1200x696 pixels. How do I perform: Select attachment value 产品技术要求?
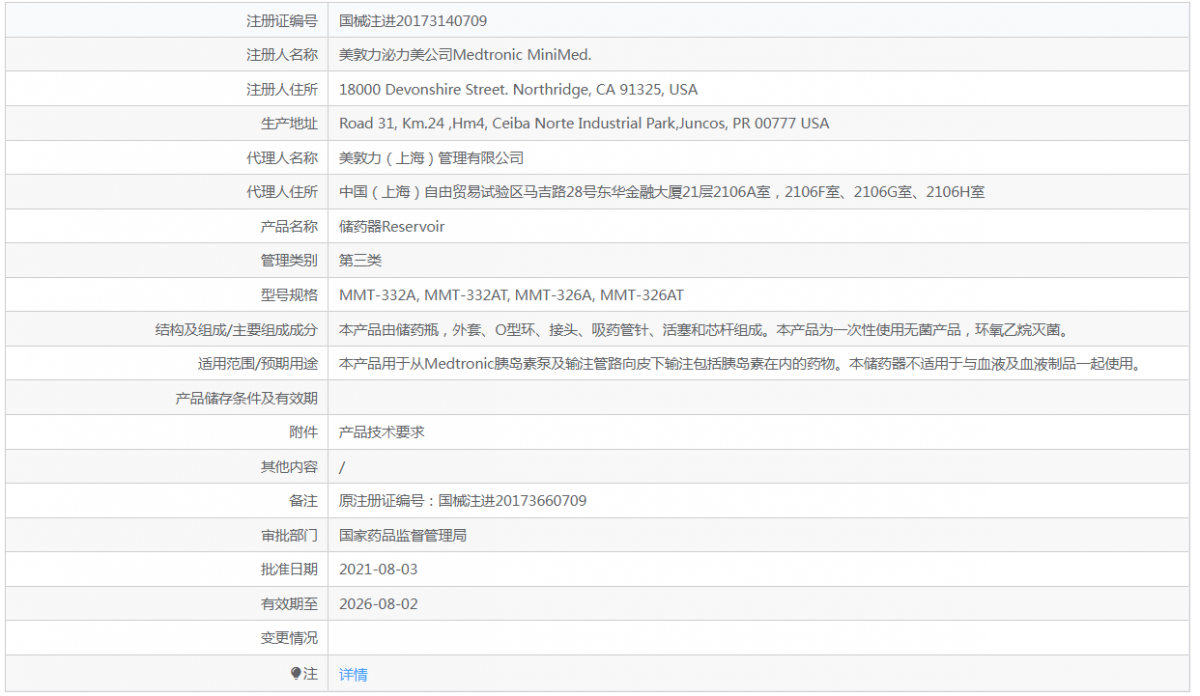point(382,432)
